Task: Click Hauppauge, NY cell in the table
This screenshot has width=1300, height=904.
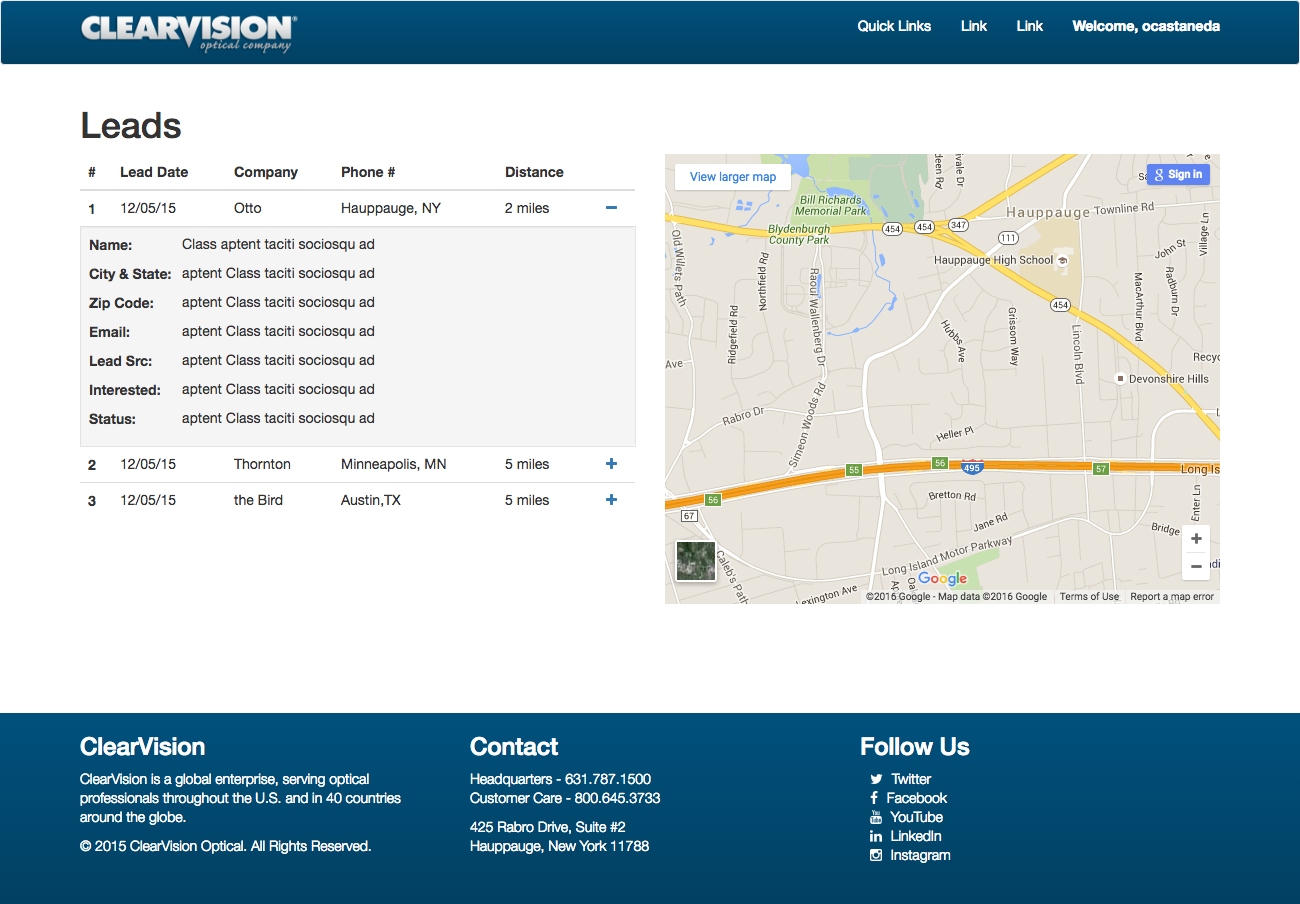Action: [x=391, y=208]
